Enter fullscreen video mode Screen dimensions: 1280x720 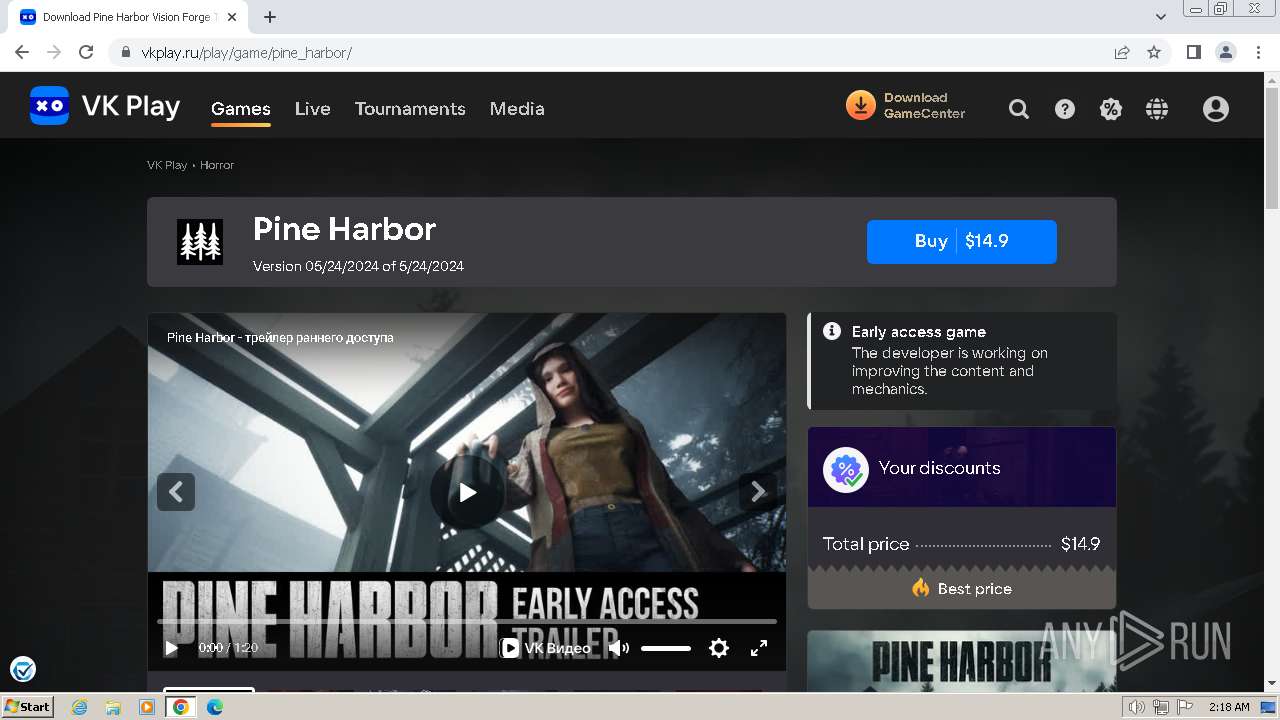tap(759, 648)
